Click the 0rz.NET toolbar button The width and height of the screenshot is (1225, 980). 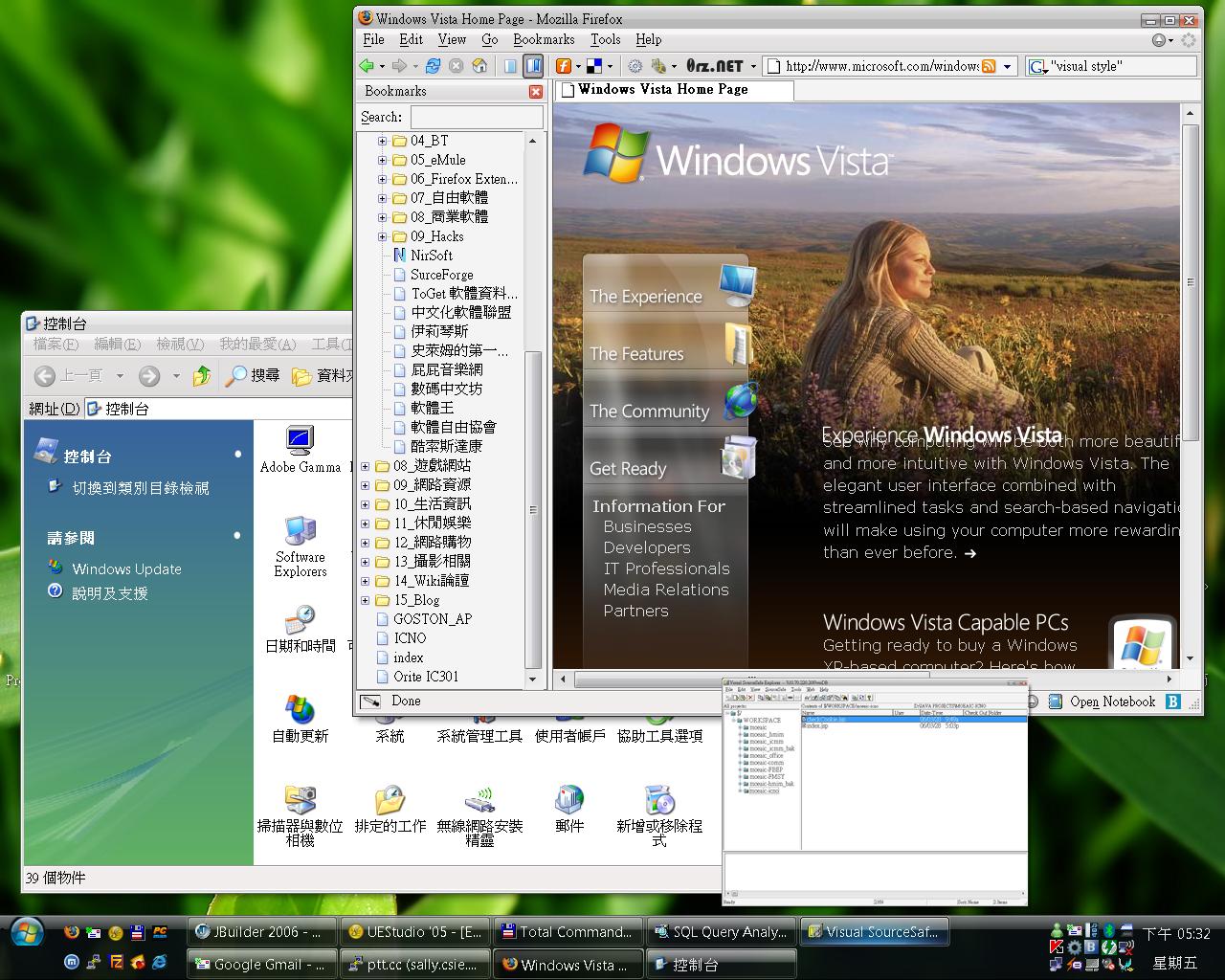coord(714,66)
